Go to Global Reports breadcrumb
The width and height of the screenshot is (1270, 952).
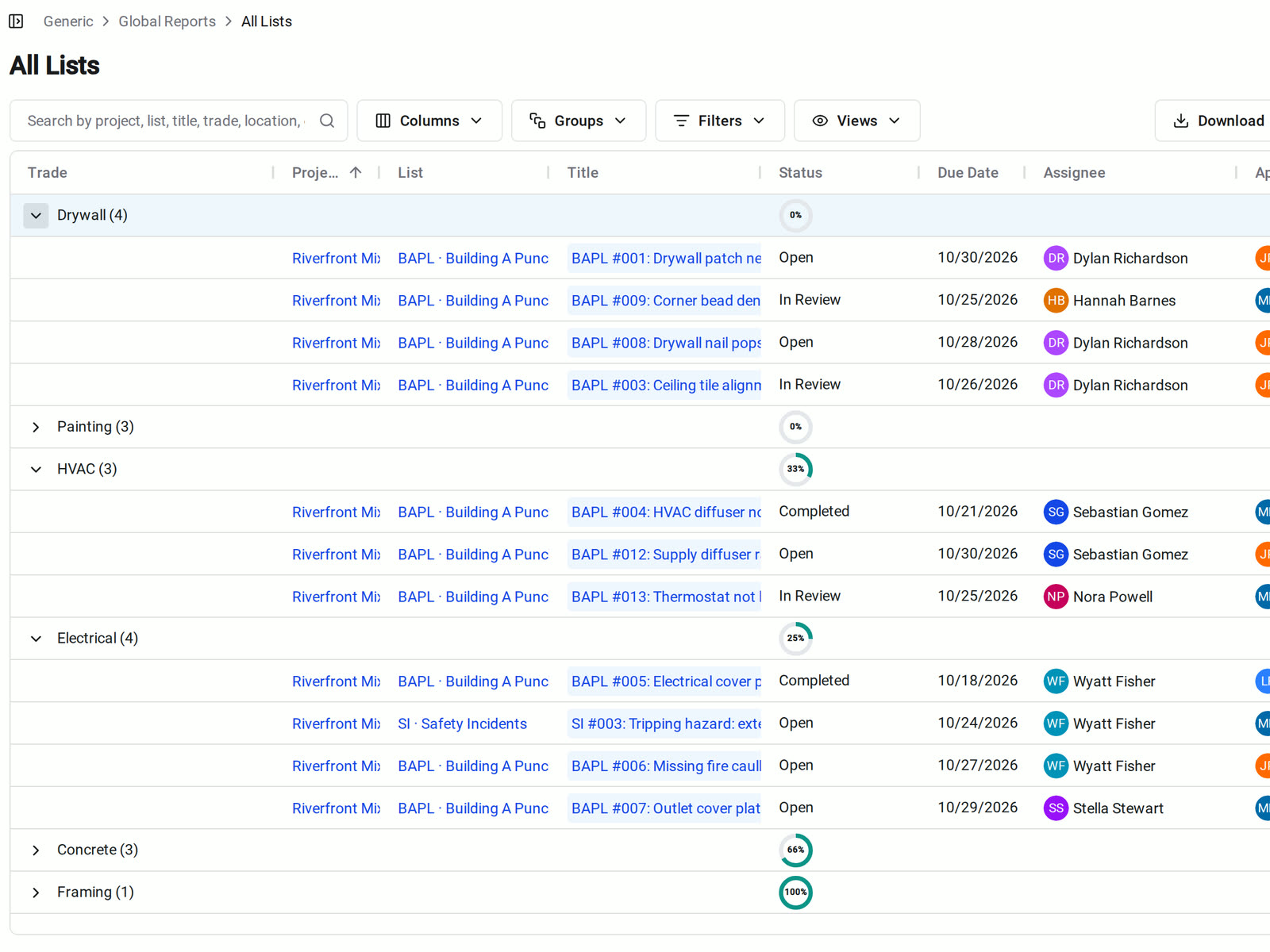[167, 21]
